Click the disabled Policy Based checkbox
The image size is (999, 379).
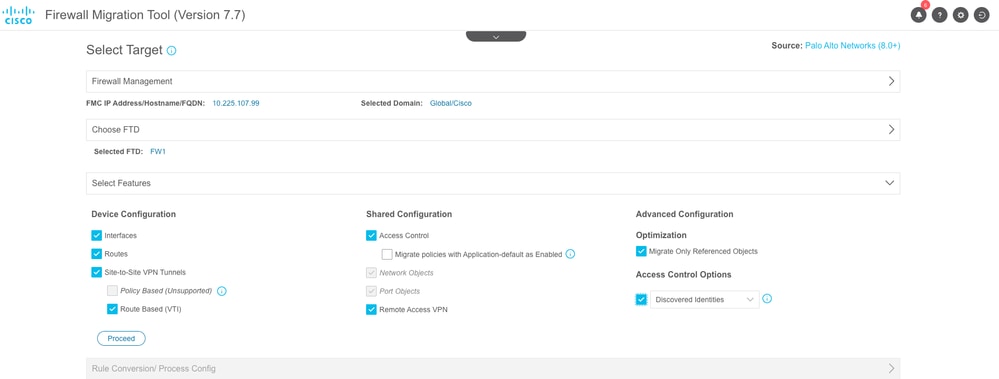point(112,291)
